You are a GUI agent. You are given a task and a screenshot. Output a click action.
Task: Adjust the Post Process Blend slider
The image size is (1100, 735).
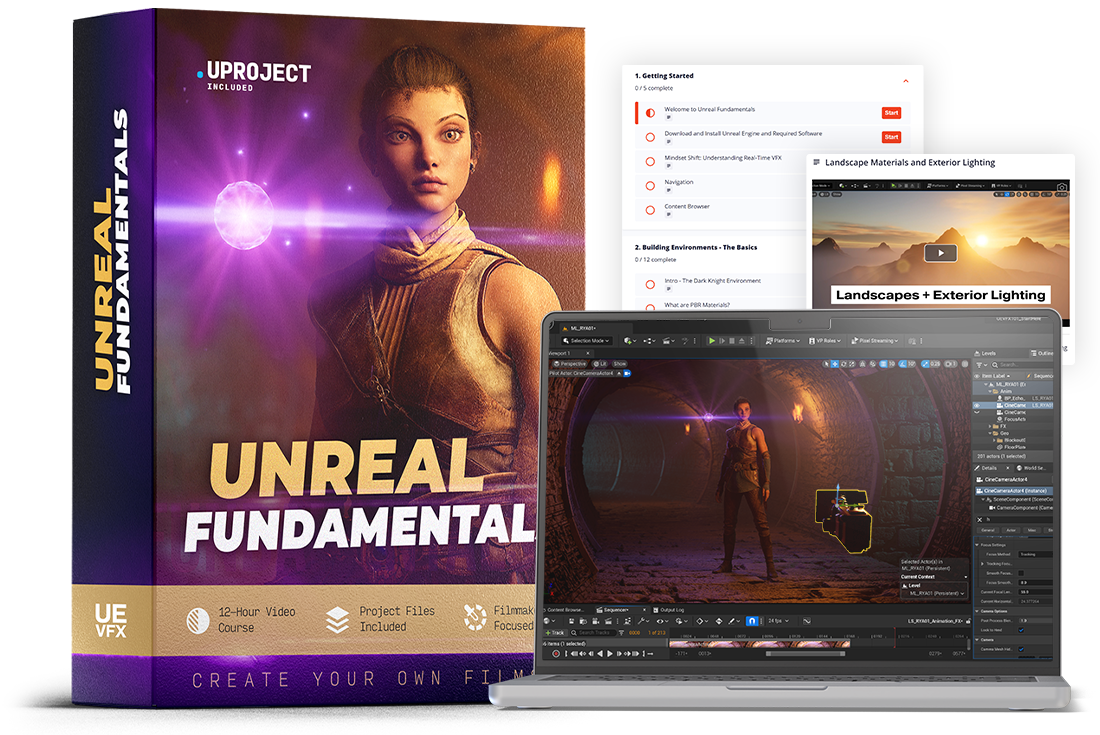1023,621
